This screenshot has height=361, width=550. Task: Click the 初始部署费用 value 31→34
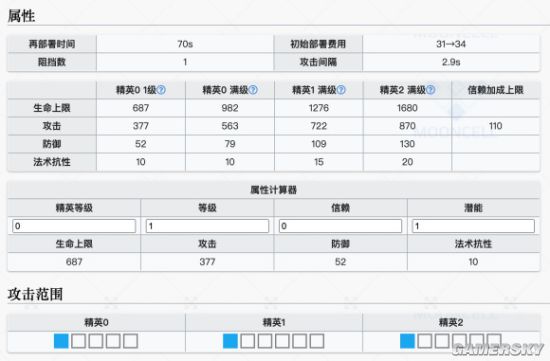tap(451, 44)
